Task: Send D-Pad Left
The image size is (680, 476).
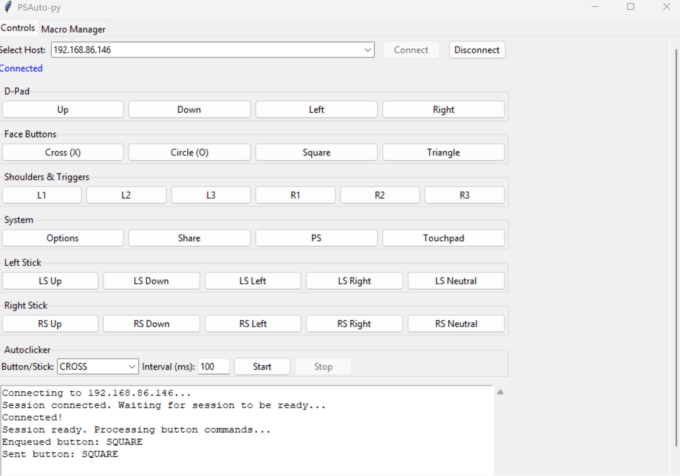Action: pos(316,110)
